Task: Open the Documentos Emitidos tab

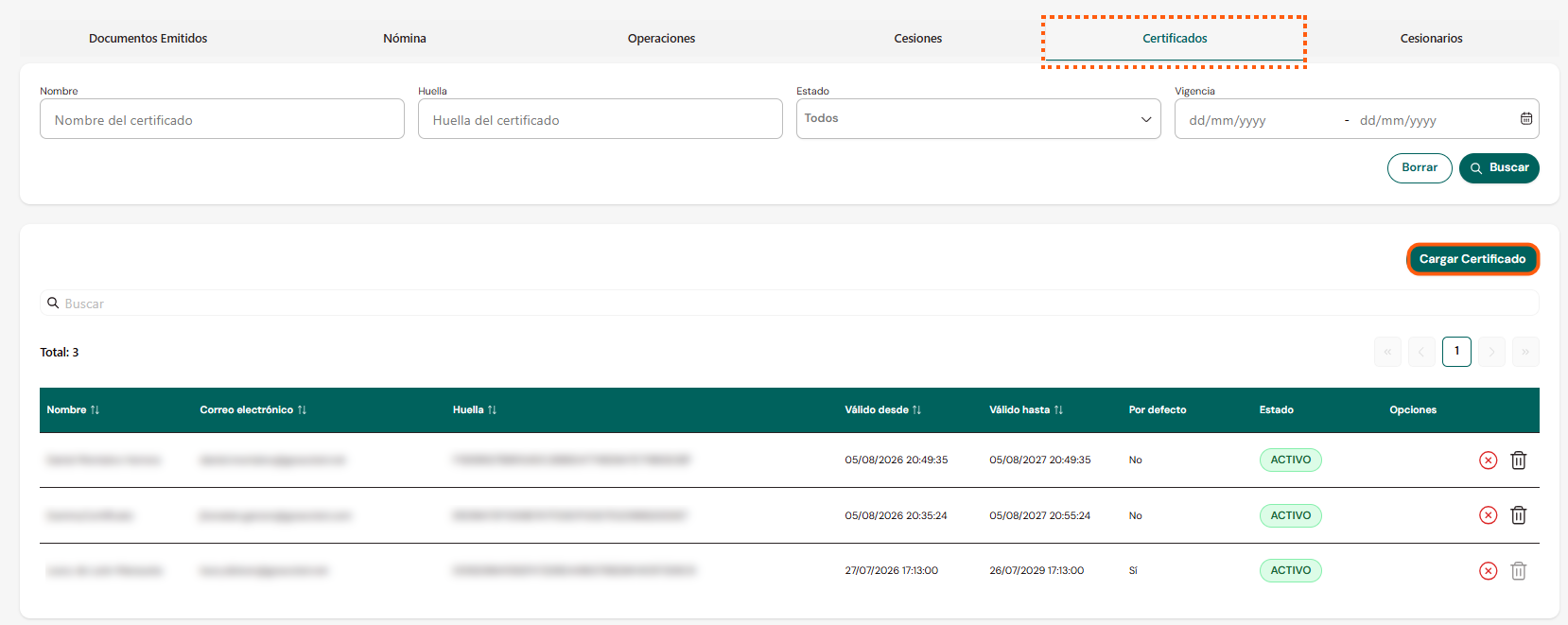Action: (148, 39)
